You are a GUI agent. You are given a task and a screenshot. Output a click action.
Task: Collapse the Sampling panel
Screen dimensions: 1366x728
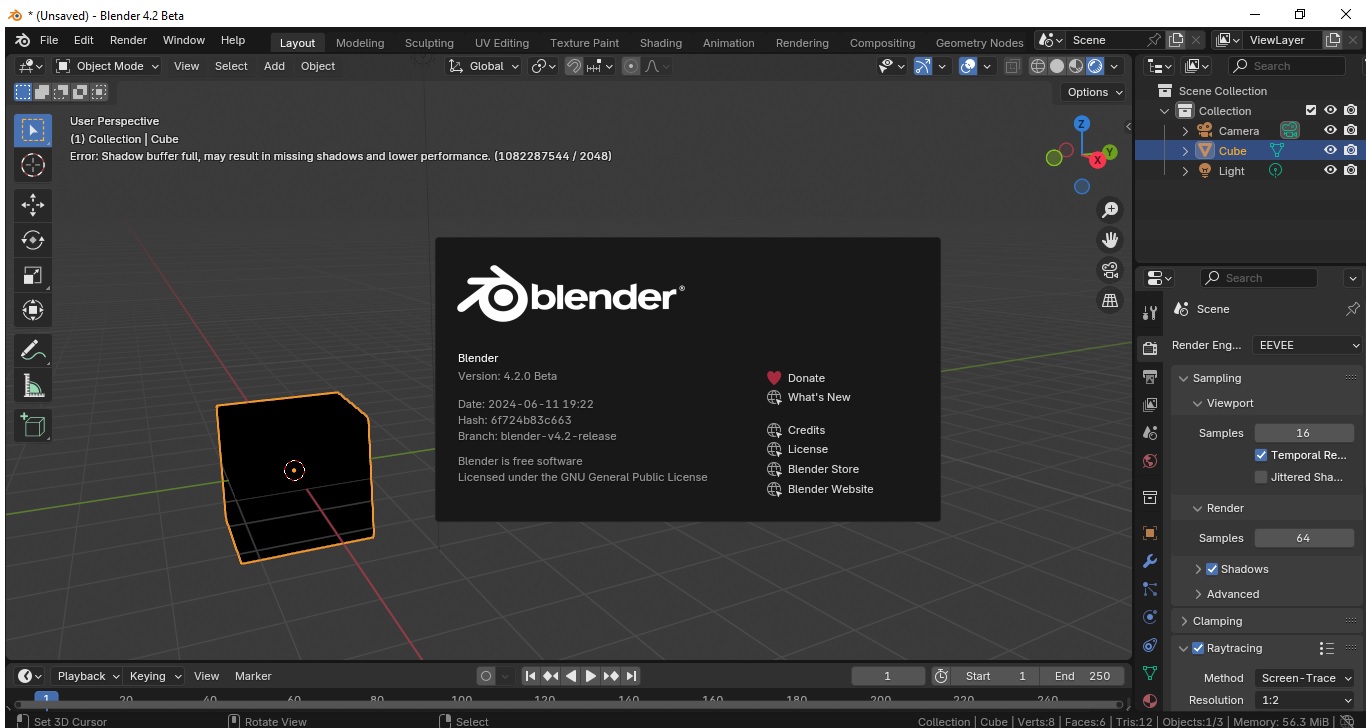pos(1216,378)
